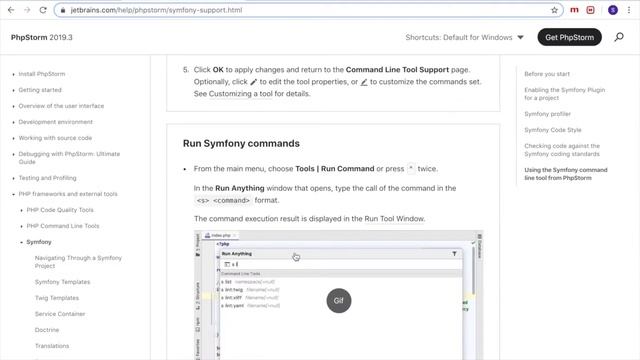Click the browser forward arrow
The width and height of the screenshot is (640, 360).
coord(27,10)
